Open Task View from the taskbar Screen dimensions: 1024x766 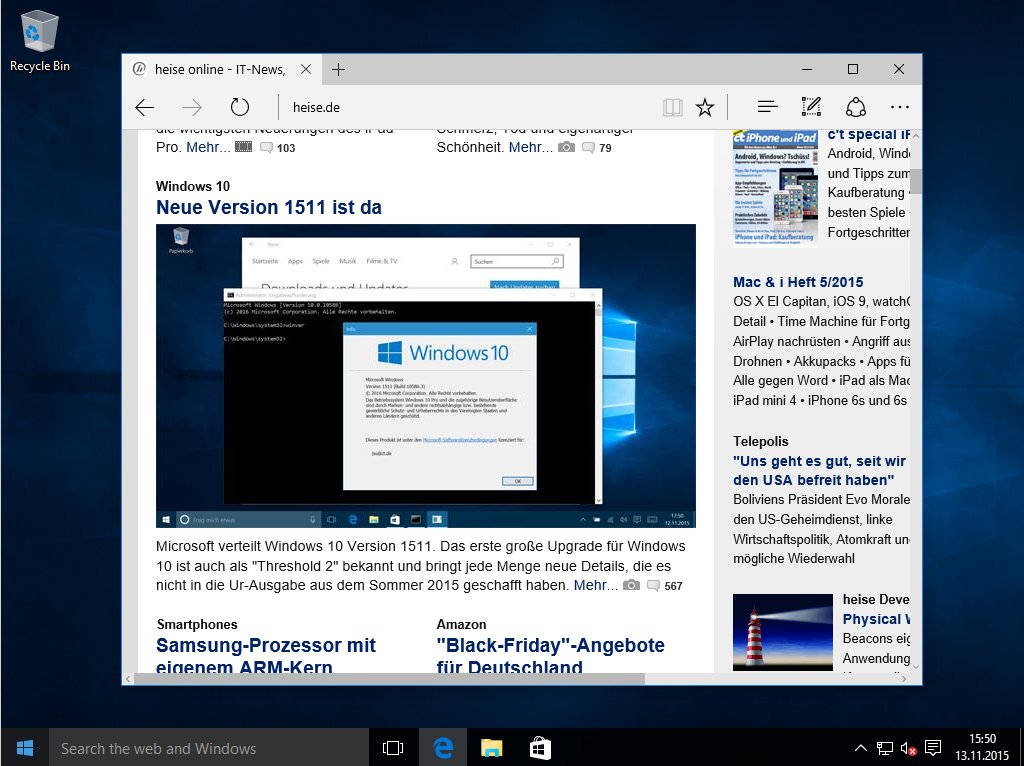(393, 748)
